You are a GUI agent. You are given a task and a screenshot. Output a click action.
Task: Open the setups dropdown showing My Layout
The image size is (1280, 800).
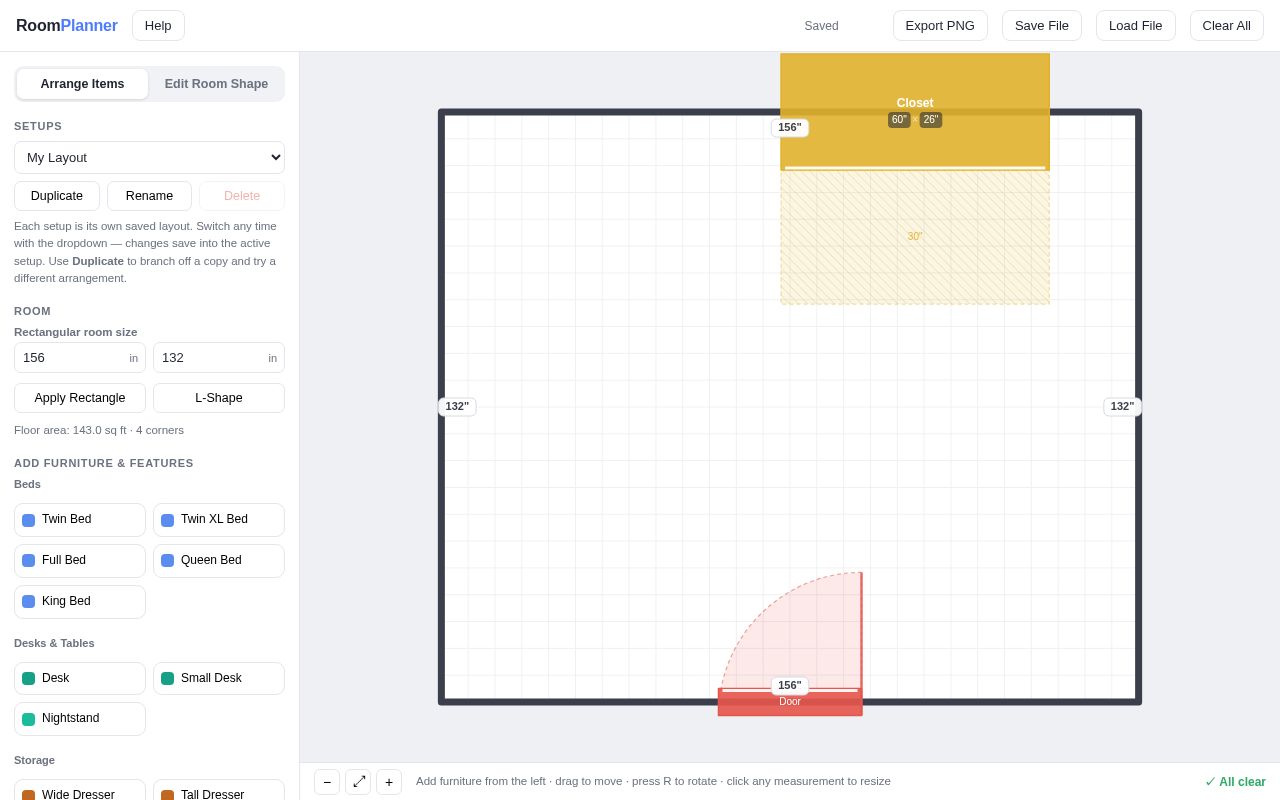pyautogui.click(x=149, y=158)
